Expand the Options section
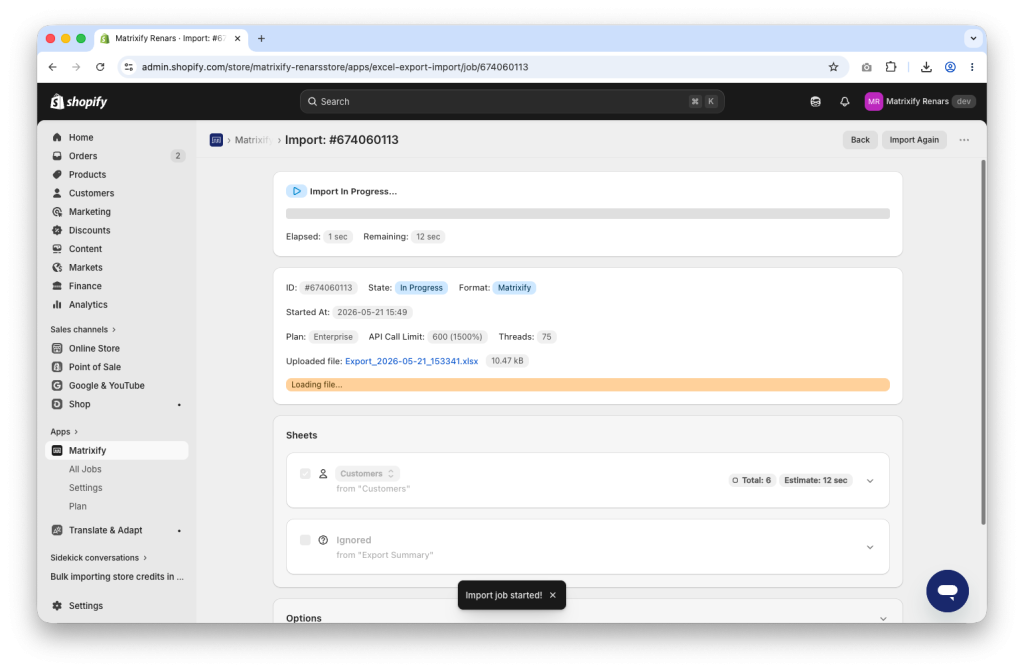 [883, 618]
